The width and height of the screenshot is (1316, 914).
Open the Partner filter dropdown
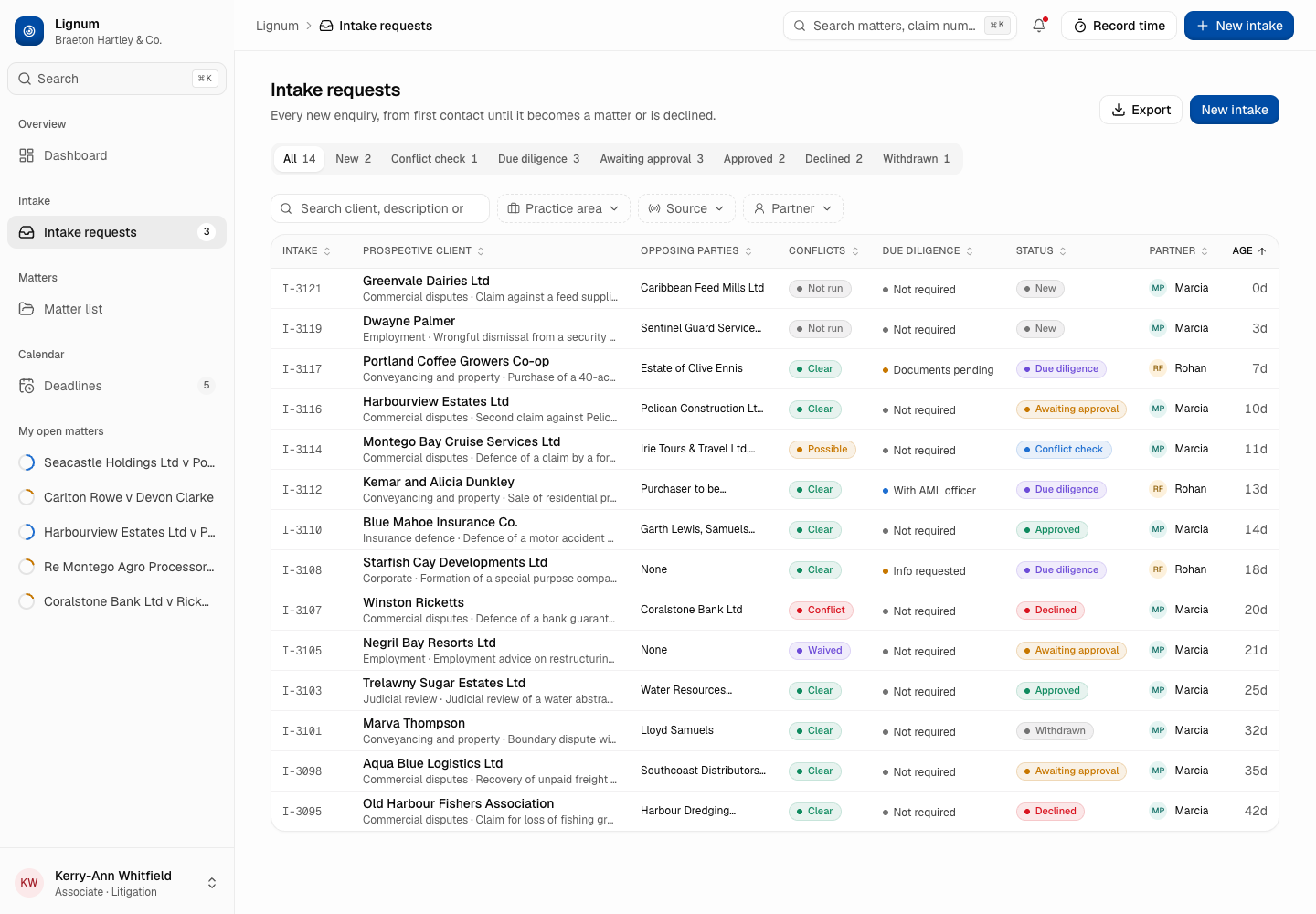793,208
